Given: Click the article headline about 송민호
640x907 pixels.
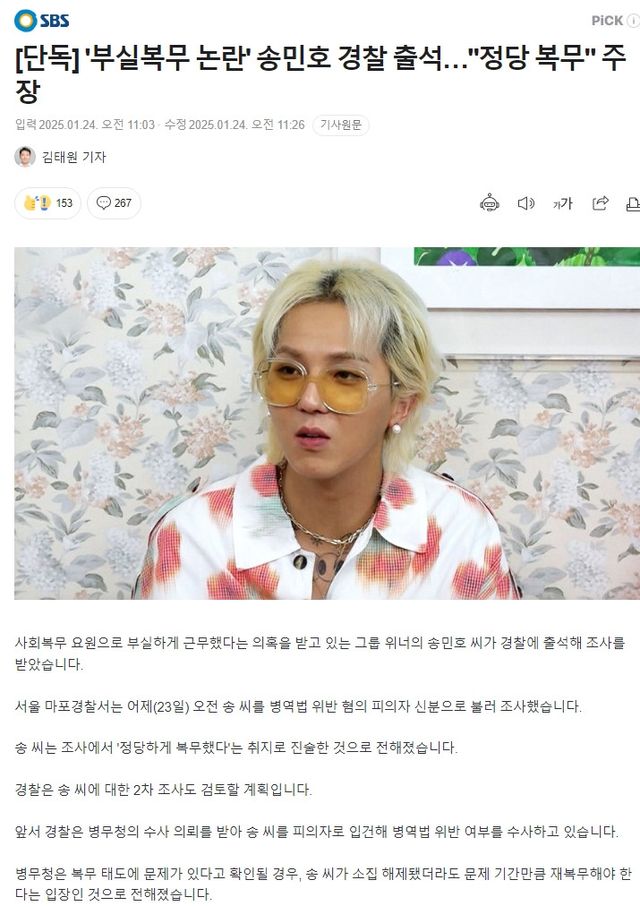Looking at the screenshot, I should click(x=320, y=74).
